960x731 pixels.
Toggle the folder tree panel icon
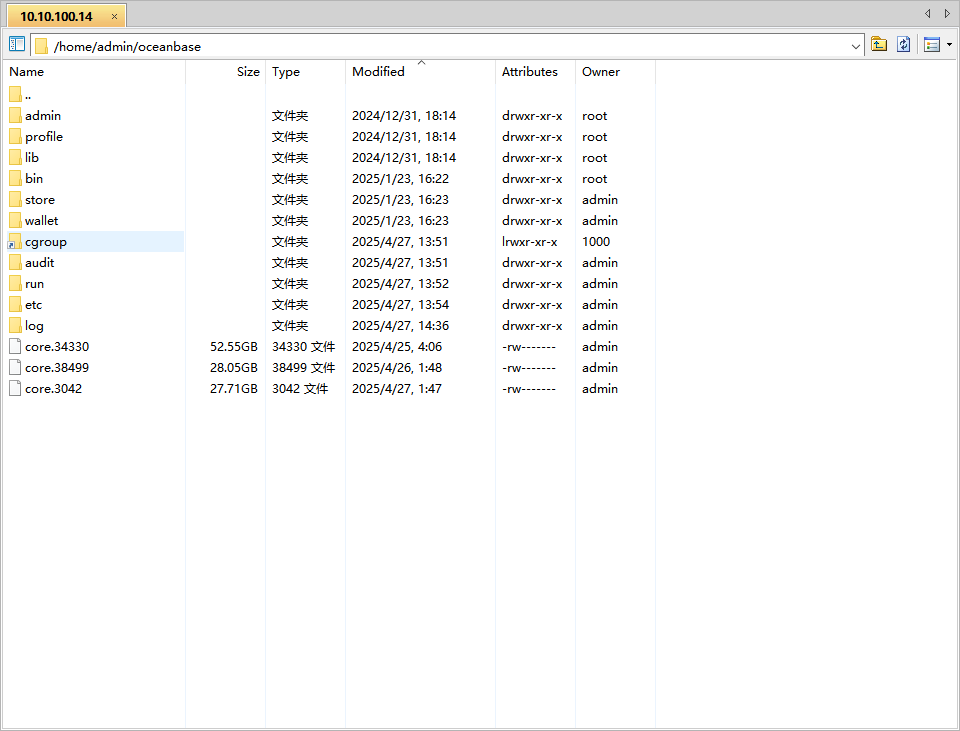17,44
